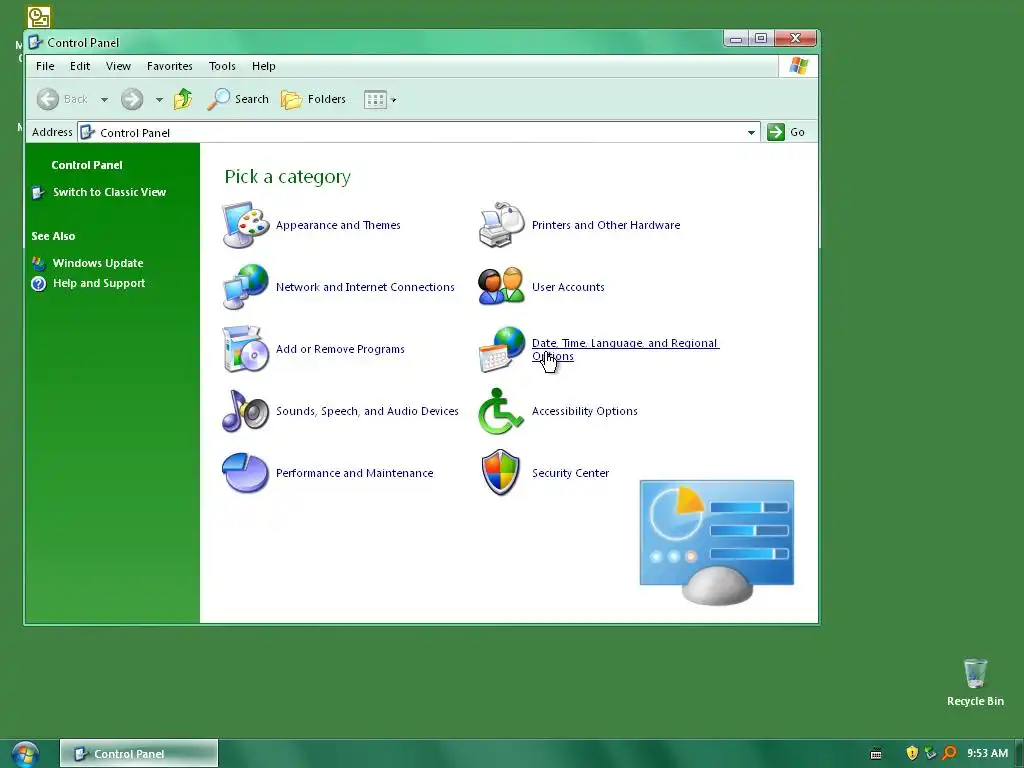Open User Accounts link

click(568, 287)
